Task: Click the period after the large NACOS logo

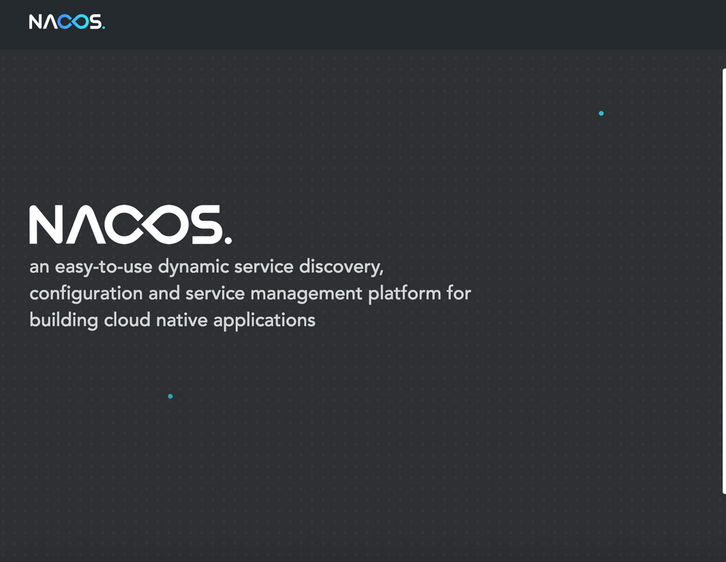Action: (x=228, y=240)
